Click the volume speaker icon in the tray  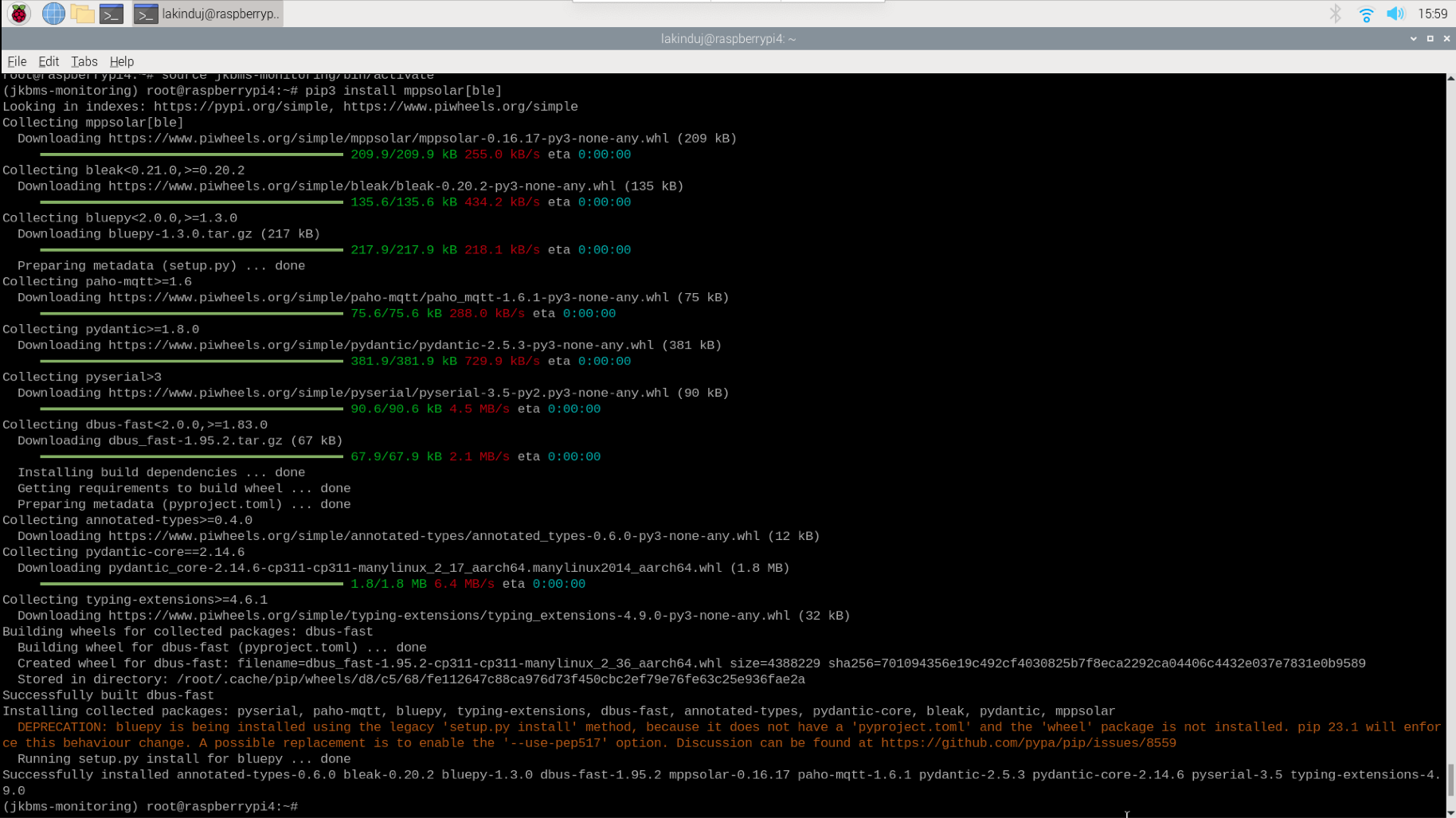point(1395,13)
